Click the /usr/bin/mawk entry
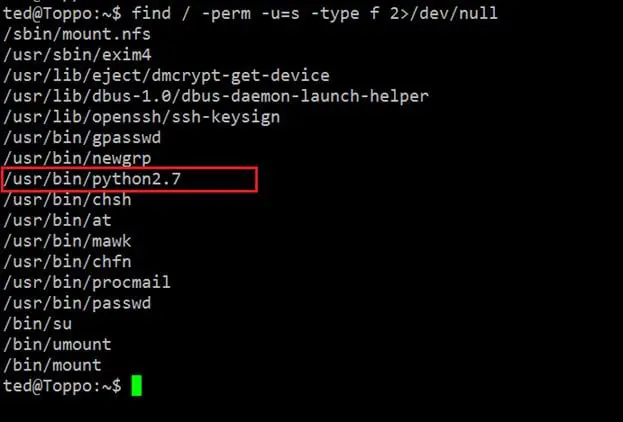Screen dimensions: 623x422 click(66, 241)
